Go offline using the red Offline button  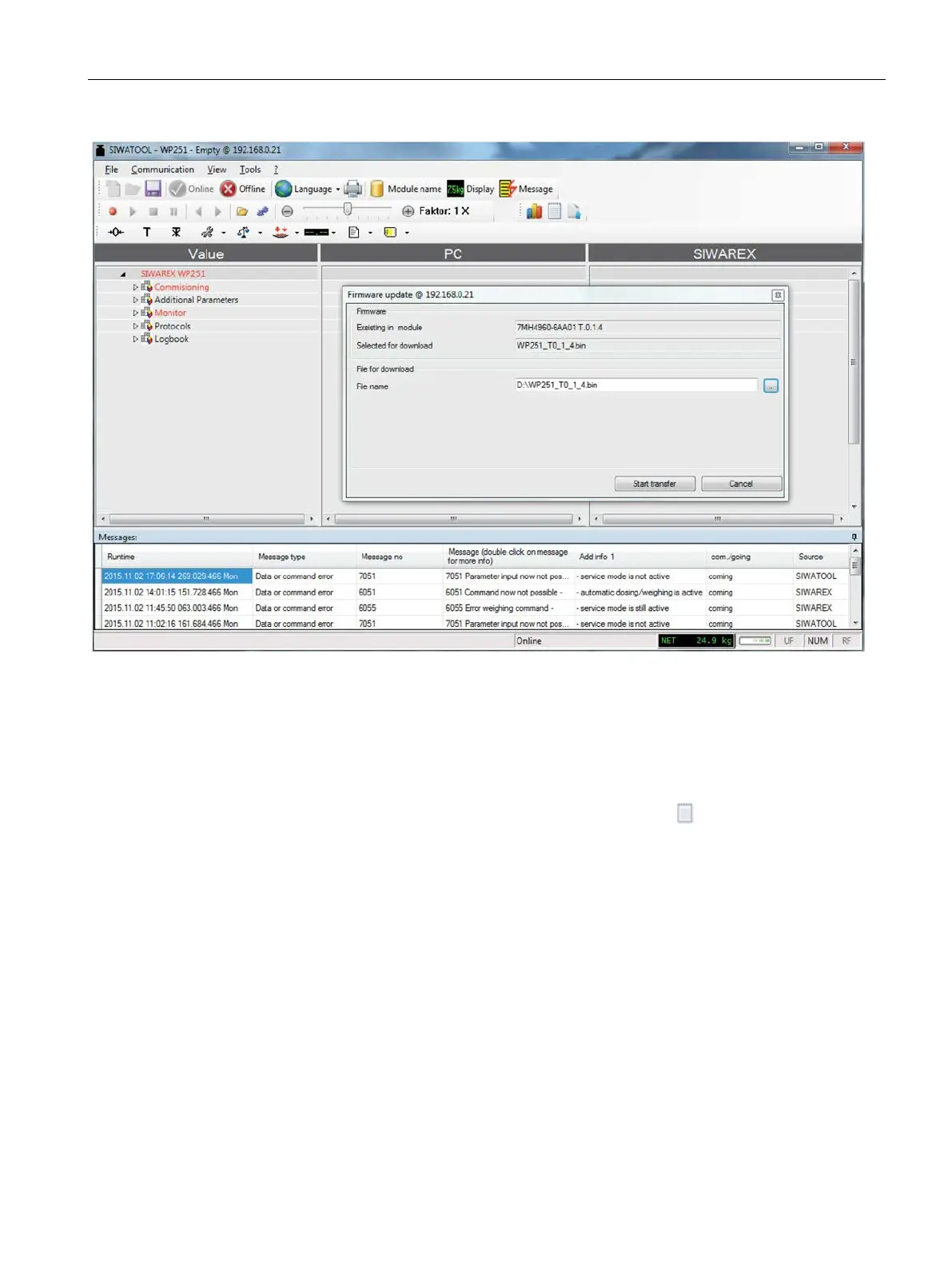pos(243,189)
